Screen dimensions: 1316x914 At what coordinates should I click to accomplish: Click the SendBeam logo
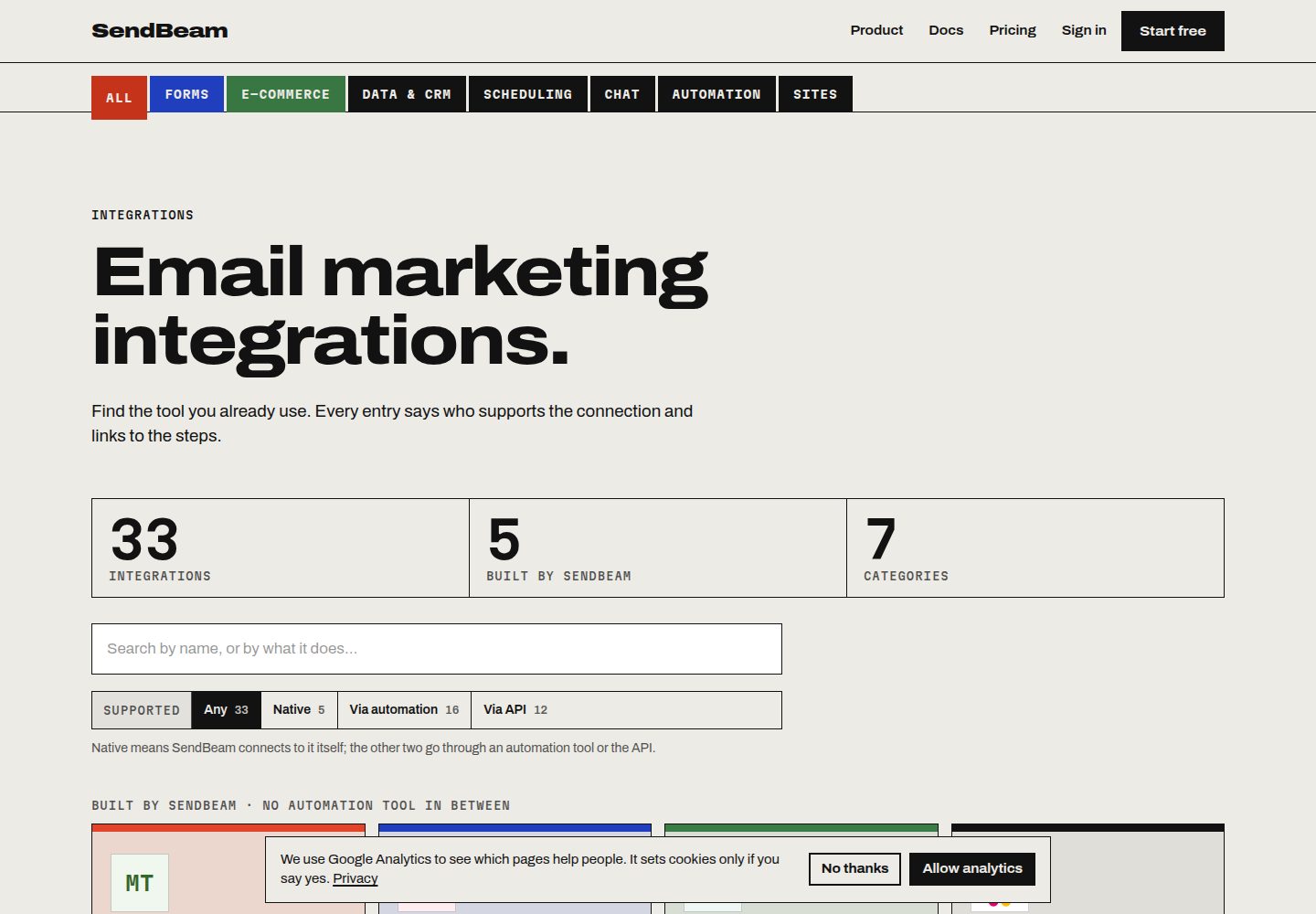(160, 30)
